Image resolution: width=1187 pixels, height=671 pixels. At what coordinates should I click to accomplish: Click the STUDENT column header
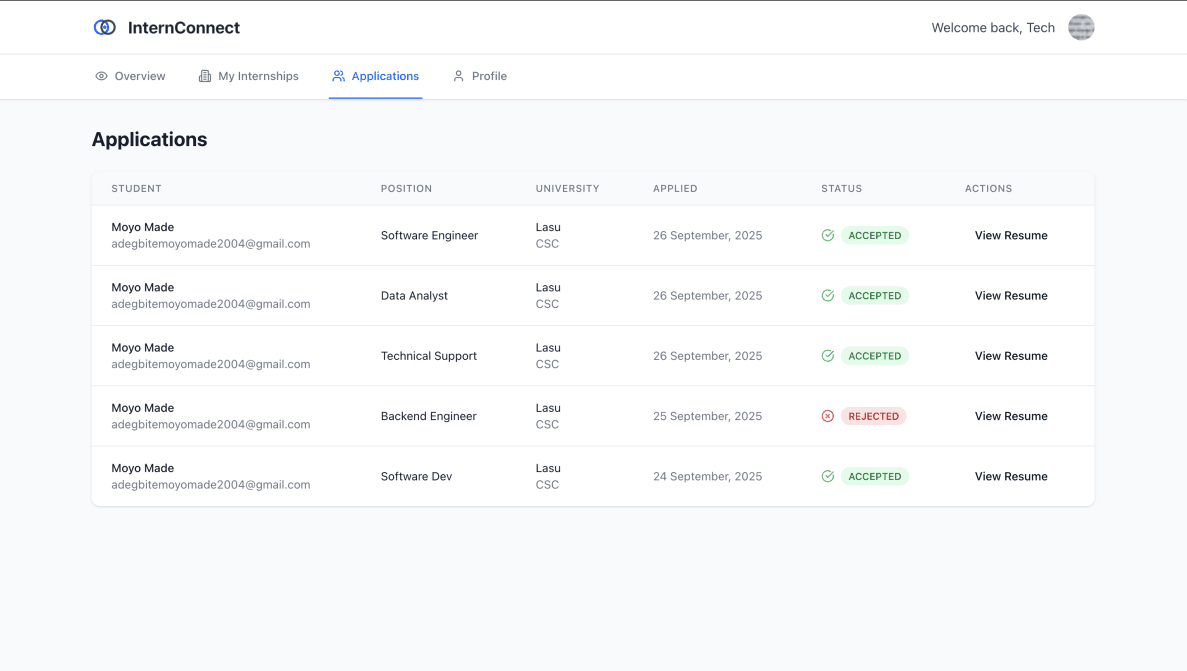136,189
